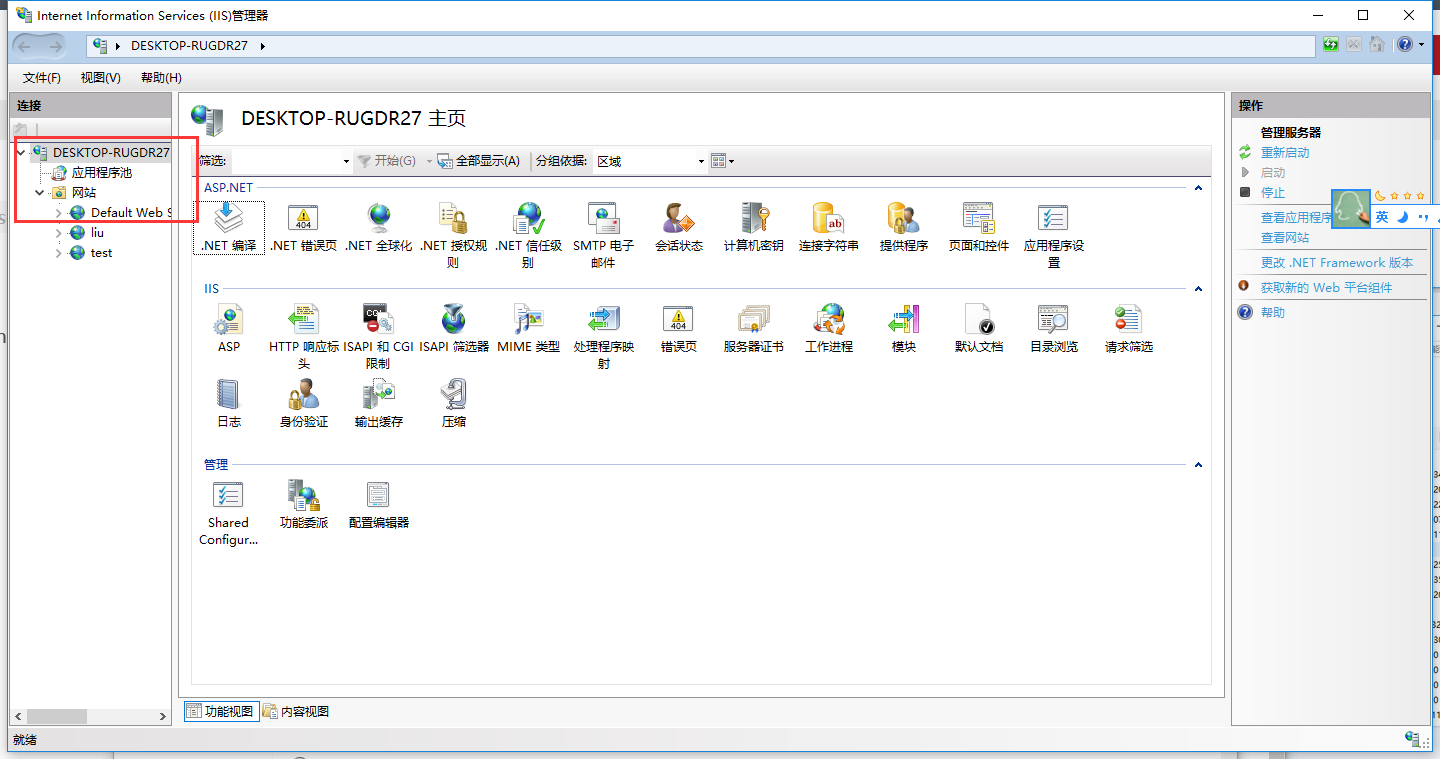Click 更改 .NET Framework 版本 action
1440x759 pixels.
tap(1337, 263)
